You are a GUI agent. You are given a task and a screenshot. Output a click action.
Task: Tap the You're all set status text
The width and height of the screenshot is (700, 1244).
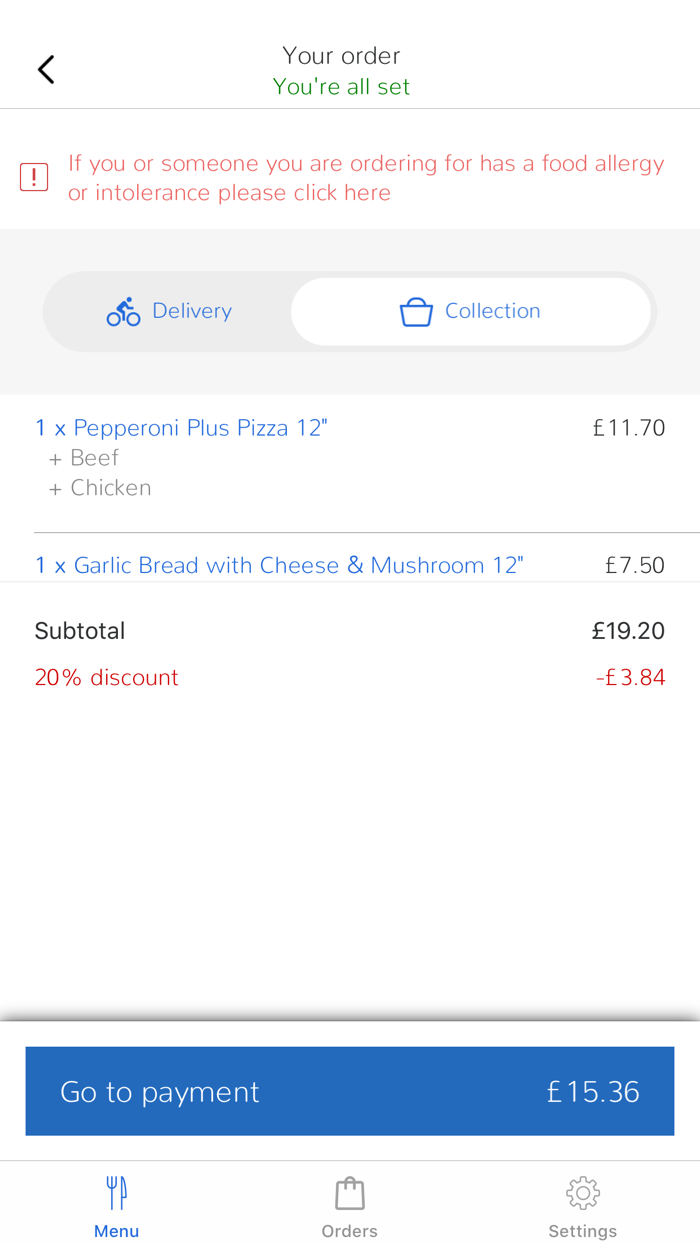[x=341, y=86]
